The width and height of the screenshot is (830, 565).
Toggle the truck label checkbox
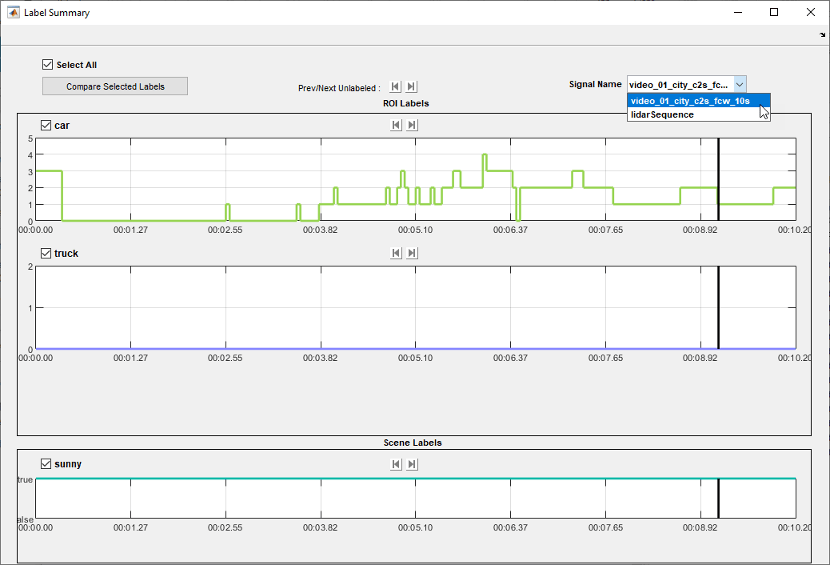point(46,253)
